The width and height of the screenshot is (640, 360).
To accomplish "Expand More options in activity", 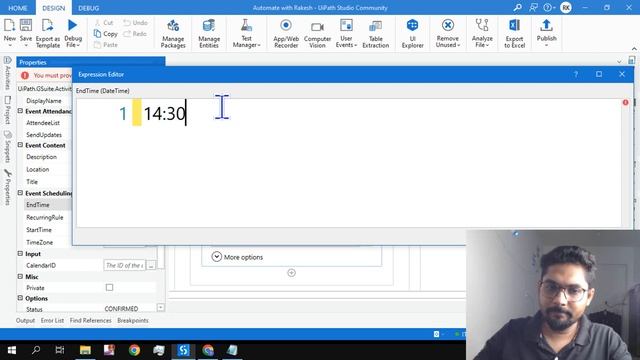I will tap(237, 257).
